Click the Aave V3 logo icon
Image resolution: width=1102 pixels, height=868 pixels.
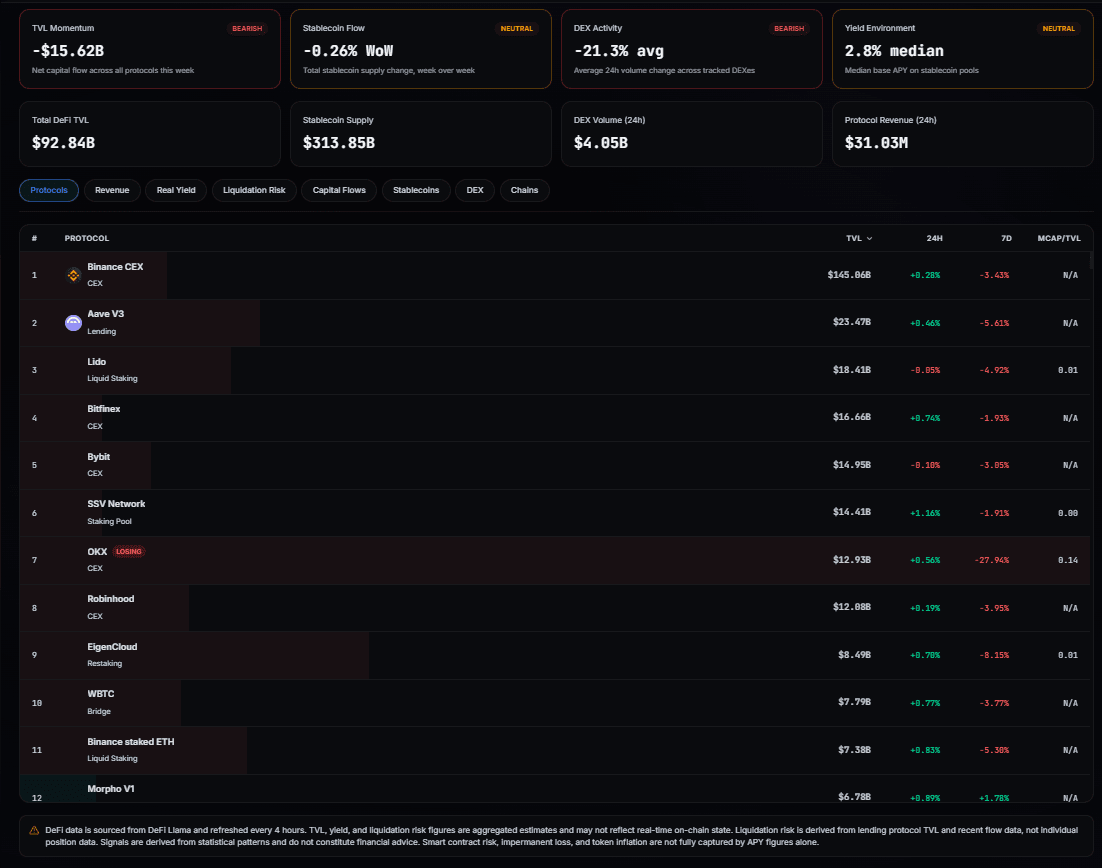point(73,323)
